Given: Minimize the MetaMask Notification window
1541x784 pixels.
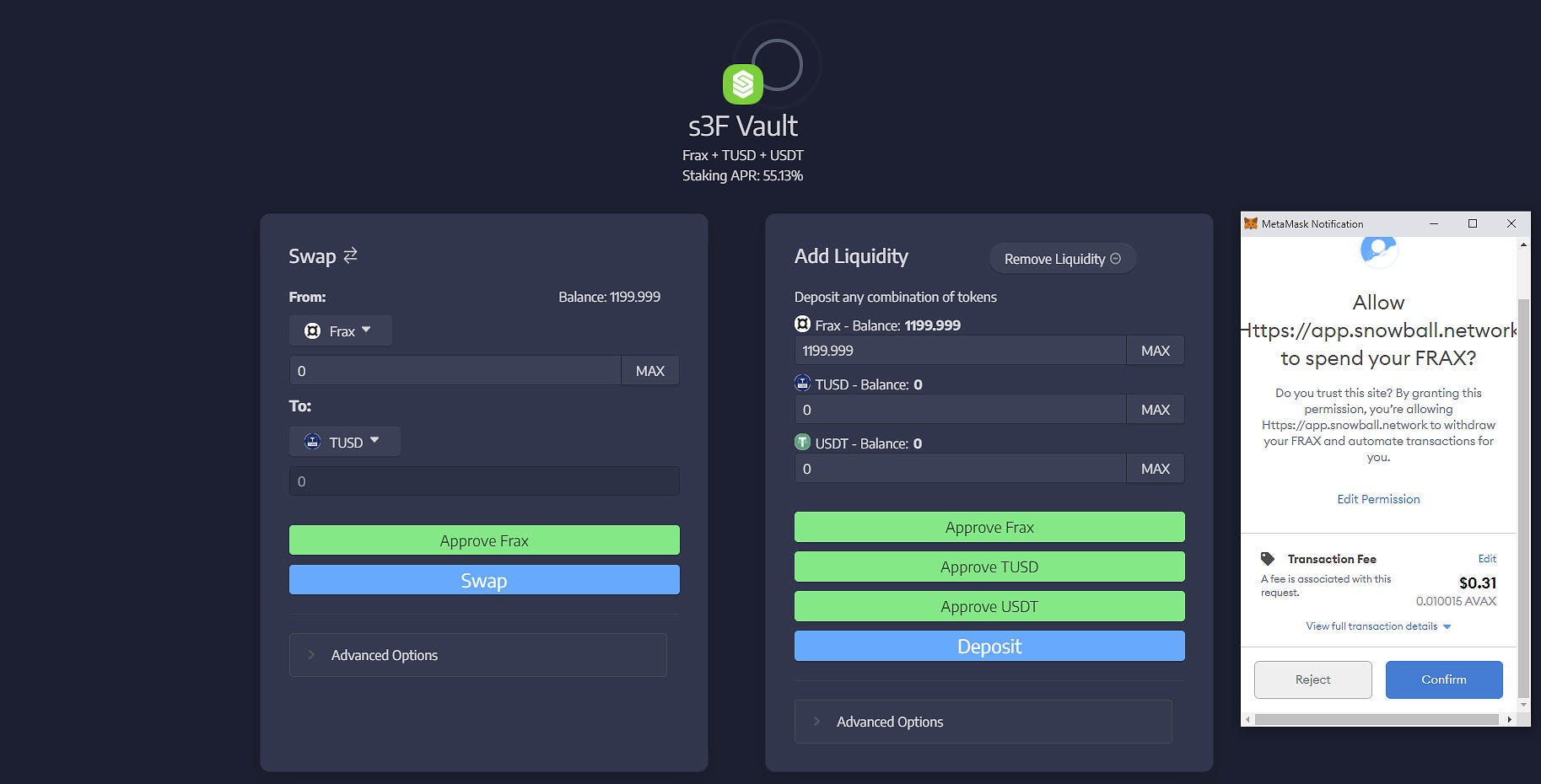Looking at the screenshot, I should tap(1434, 223).
